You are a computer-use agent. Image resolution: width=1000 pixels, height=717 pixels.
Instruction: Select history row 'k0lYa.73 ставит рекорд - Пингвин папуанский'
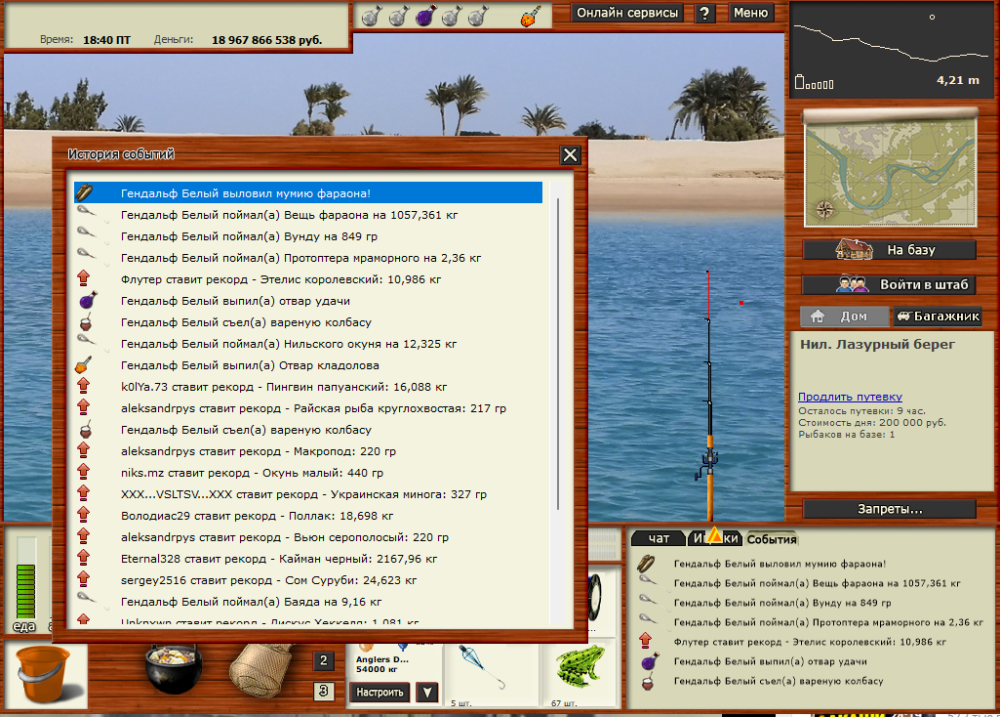point(308,387)
